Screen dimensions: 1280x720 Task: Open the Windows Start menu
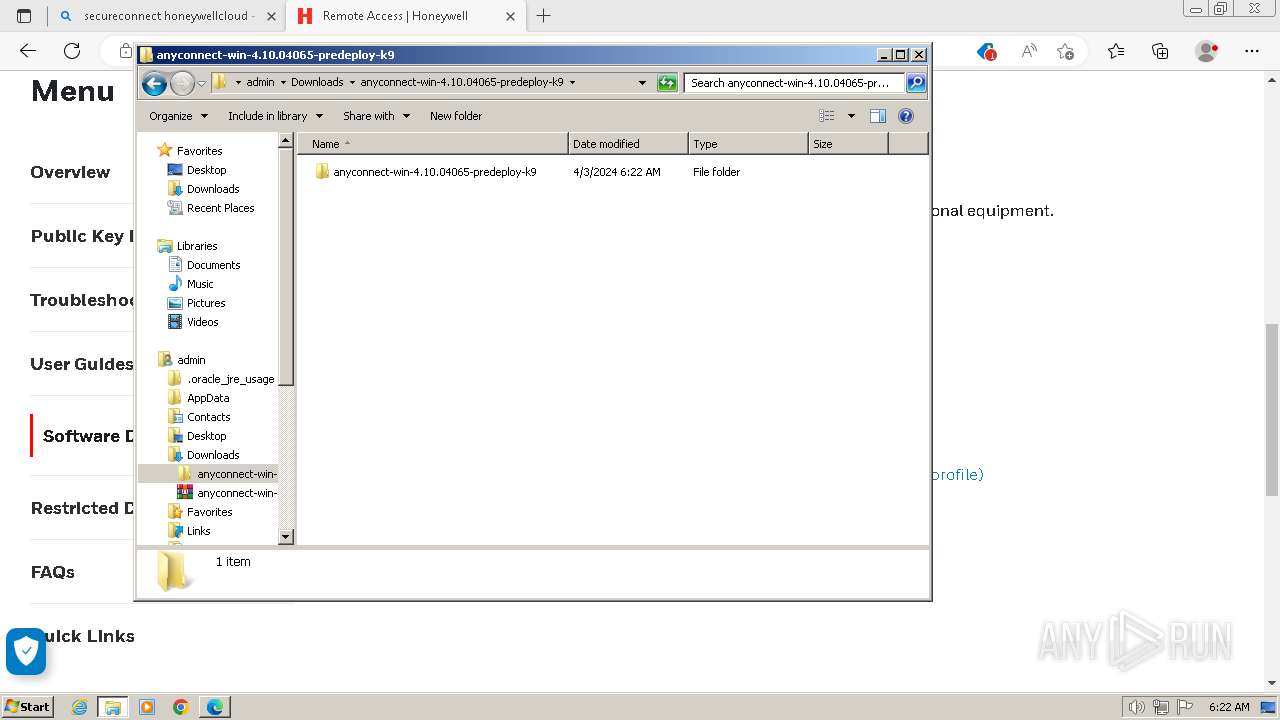[x=27, y=706]
